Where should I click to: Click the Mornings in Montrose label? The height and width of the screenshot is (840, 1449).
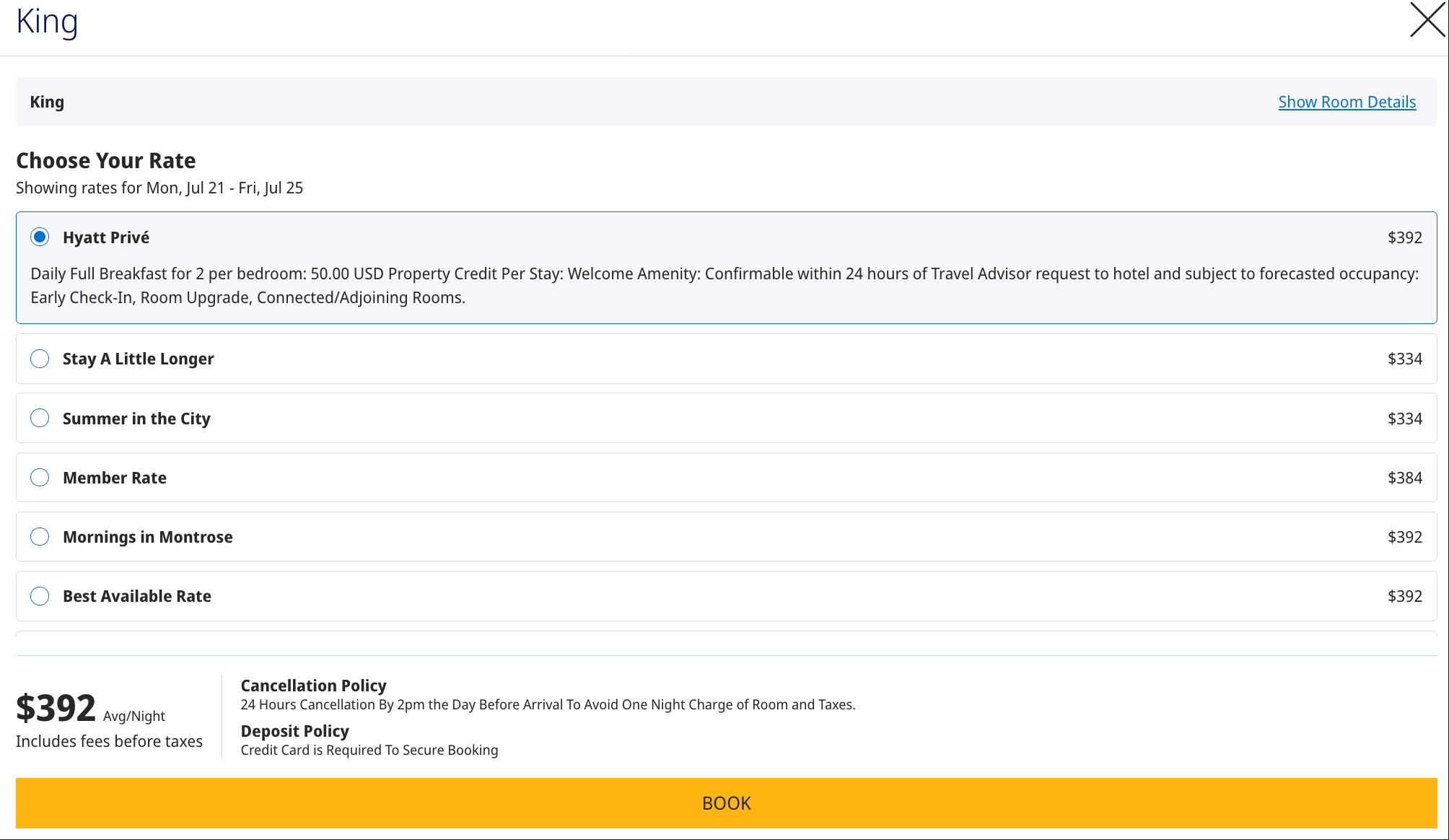148,537
